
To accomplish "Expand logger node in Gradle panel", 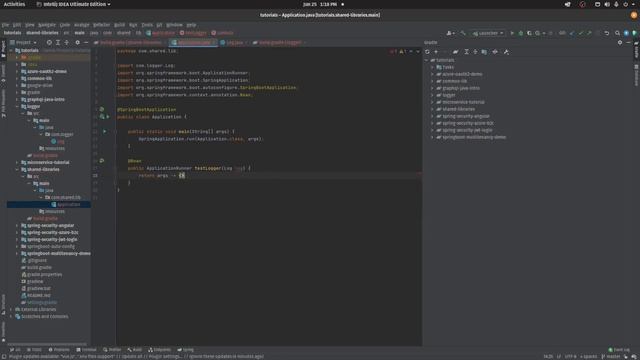I will (432, 95).
